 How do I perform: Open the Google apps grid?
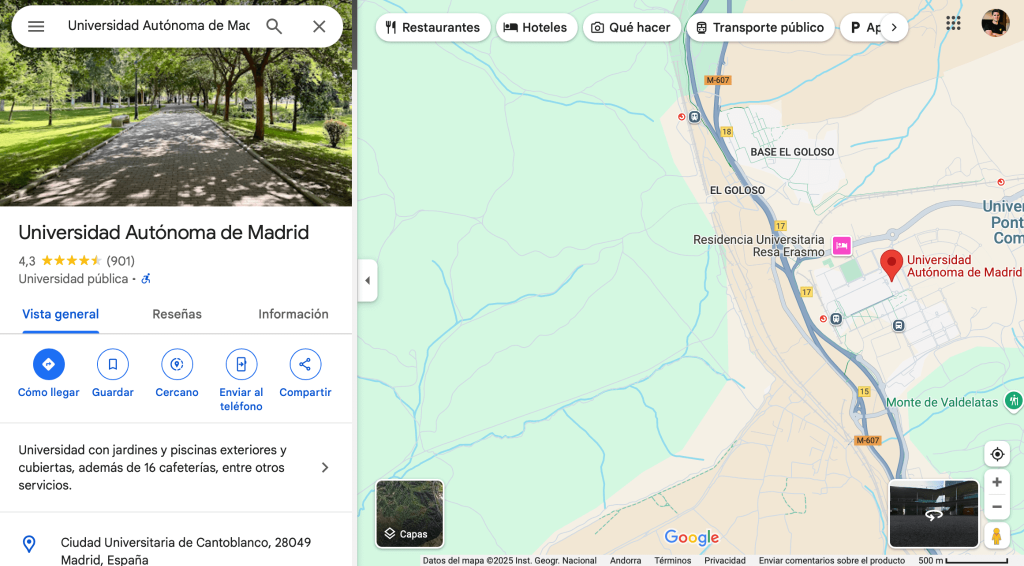pyautogui.click(x=953, y=23)
